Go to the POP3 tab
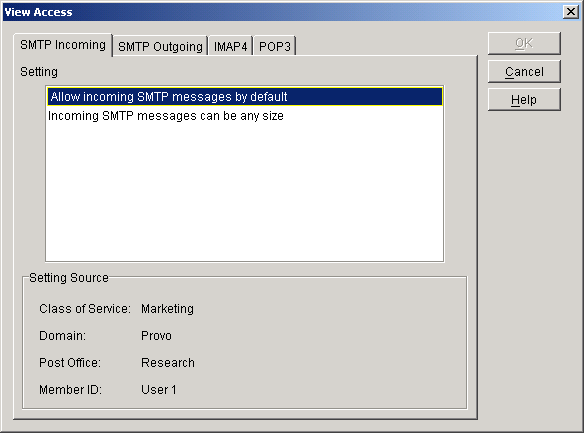This screenshot has height=433, width=584. (x=274, y=47)
